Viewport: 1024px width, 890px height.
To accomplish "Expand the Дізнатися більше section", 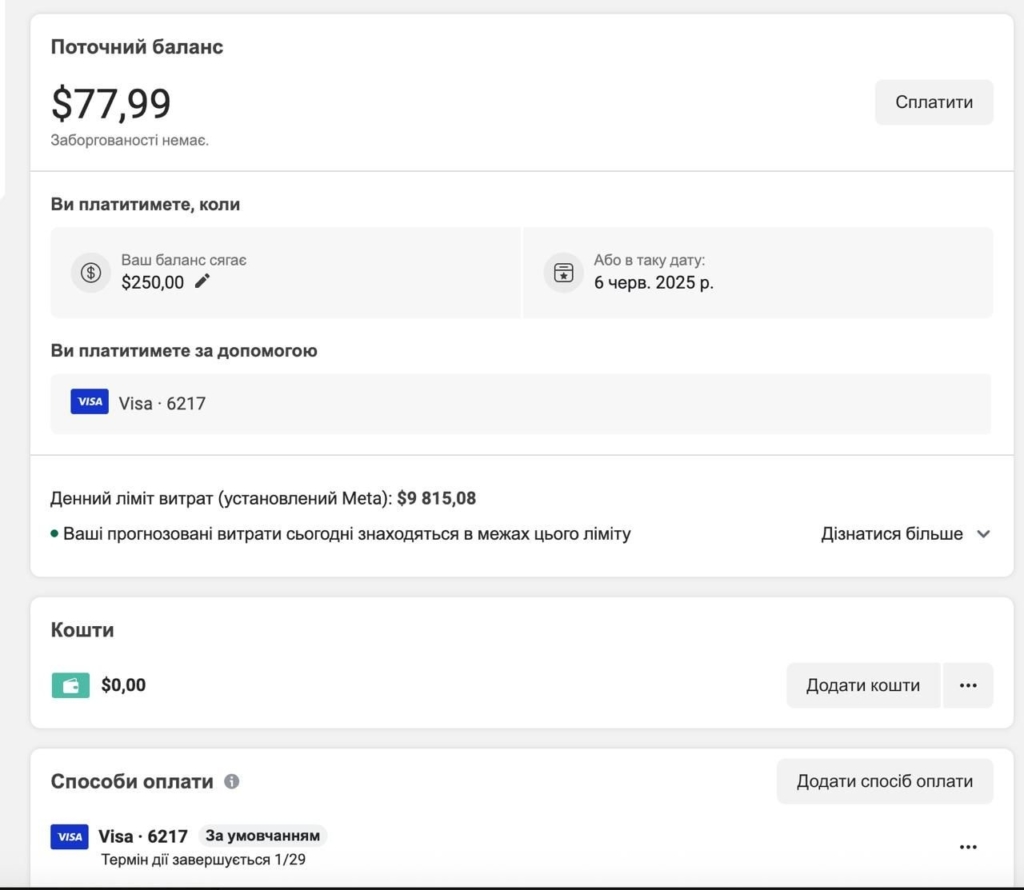I will 905,534.
